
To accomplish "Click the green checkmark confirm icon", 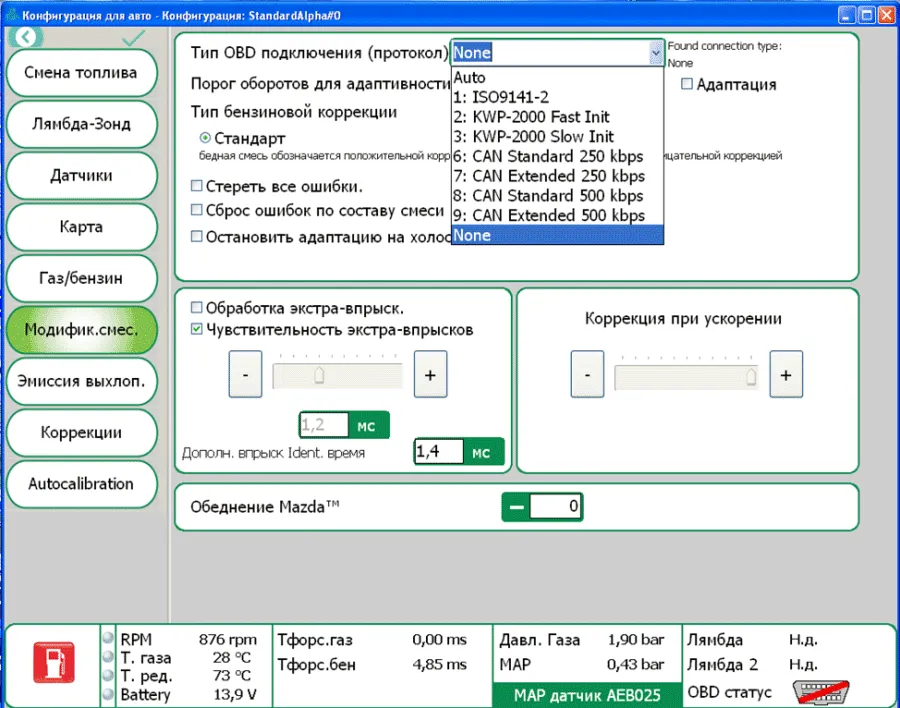I will (x=133, y=38).
